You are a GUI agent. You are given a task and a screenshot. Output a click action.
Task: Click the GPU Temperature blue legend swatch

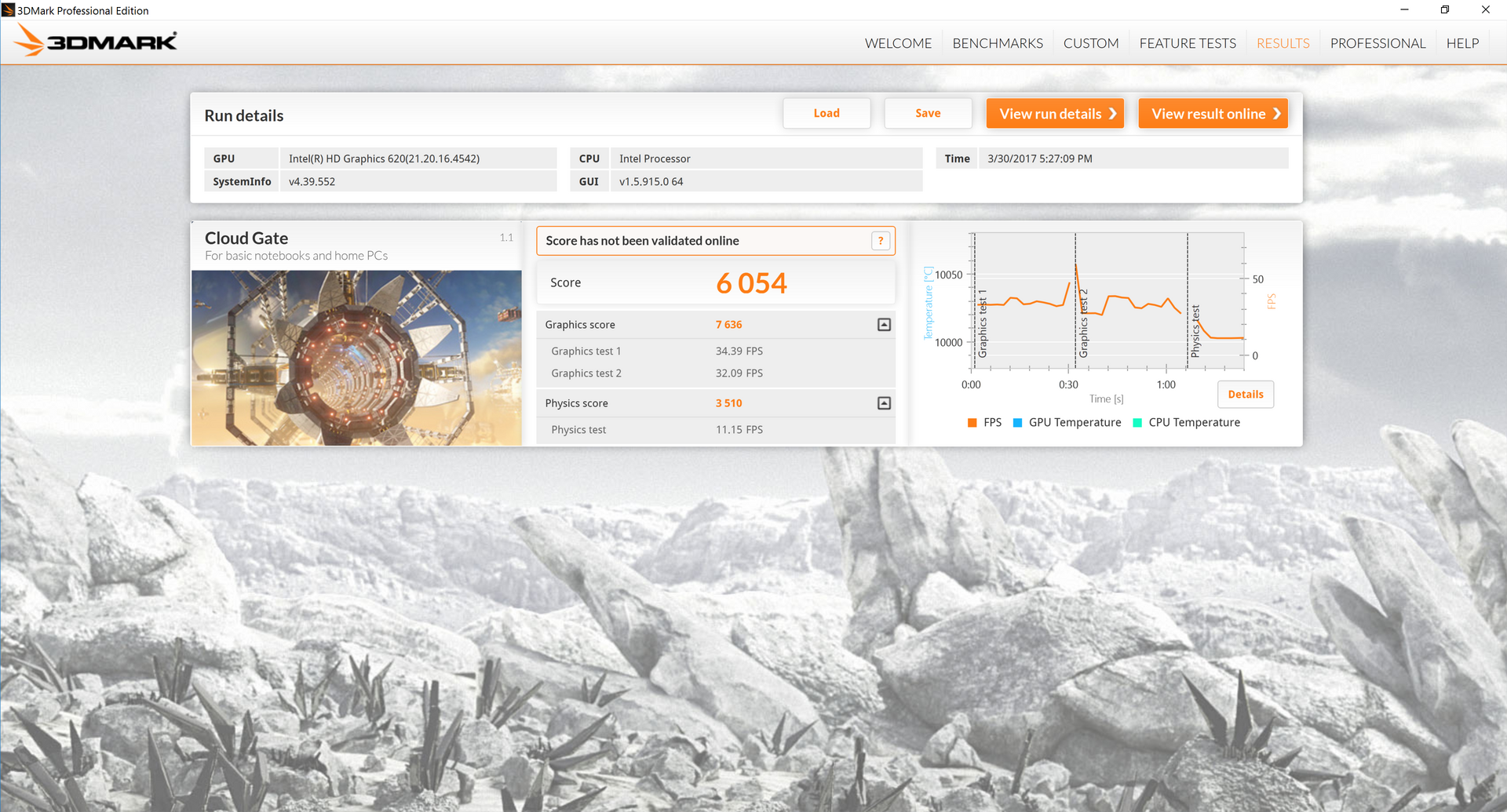click(1017, 423)
